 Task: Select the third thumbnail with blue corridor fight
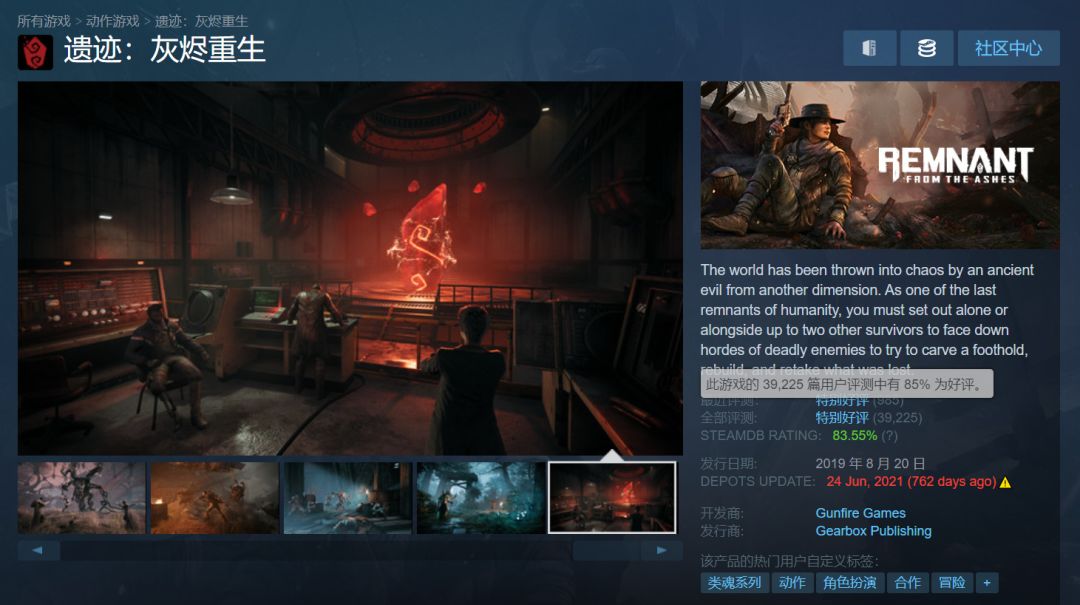click(x=348, y=498)
